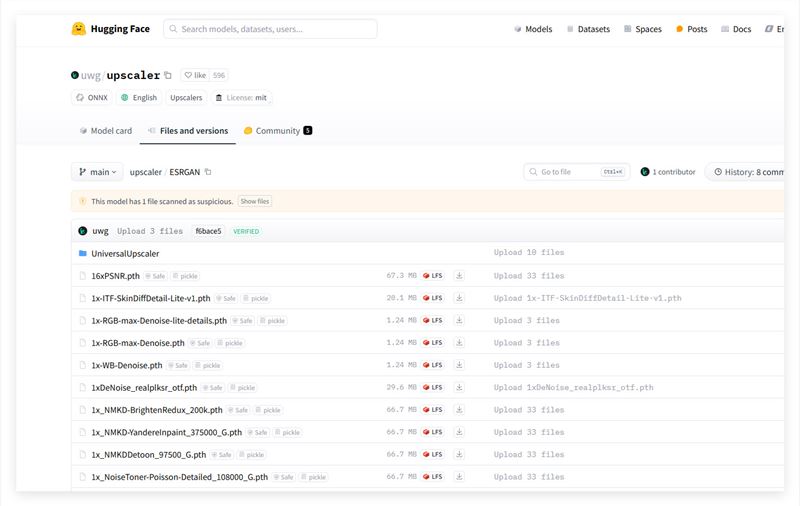This screenshot has width=800, height=506.
Task: Open 1x-WB-Denoise.pth file
Action: coord(127,365)
